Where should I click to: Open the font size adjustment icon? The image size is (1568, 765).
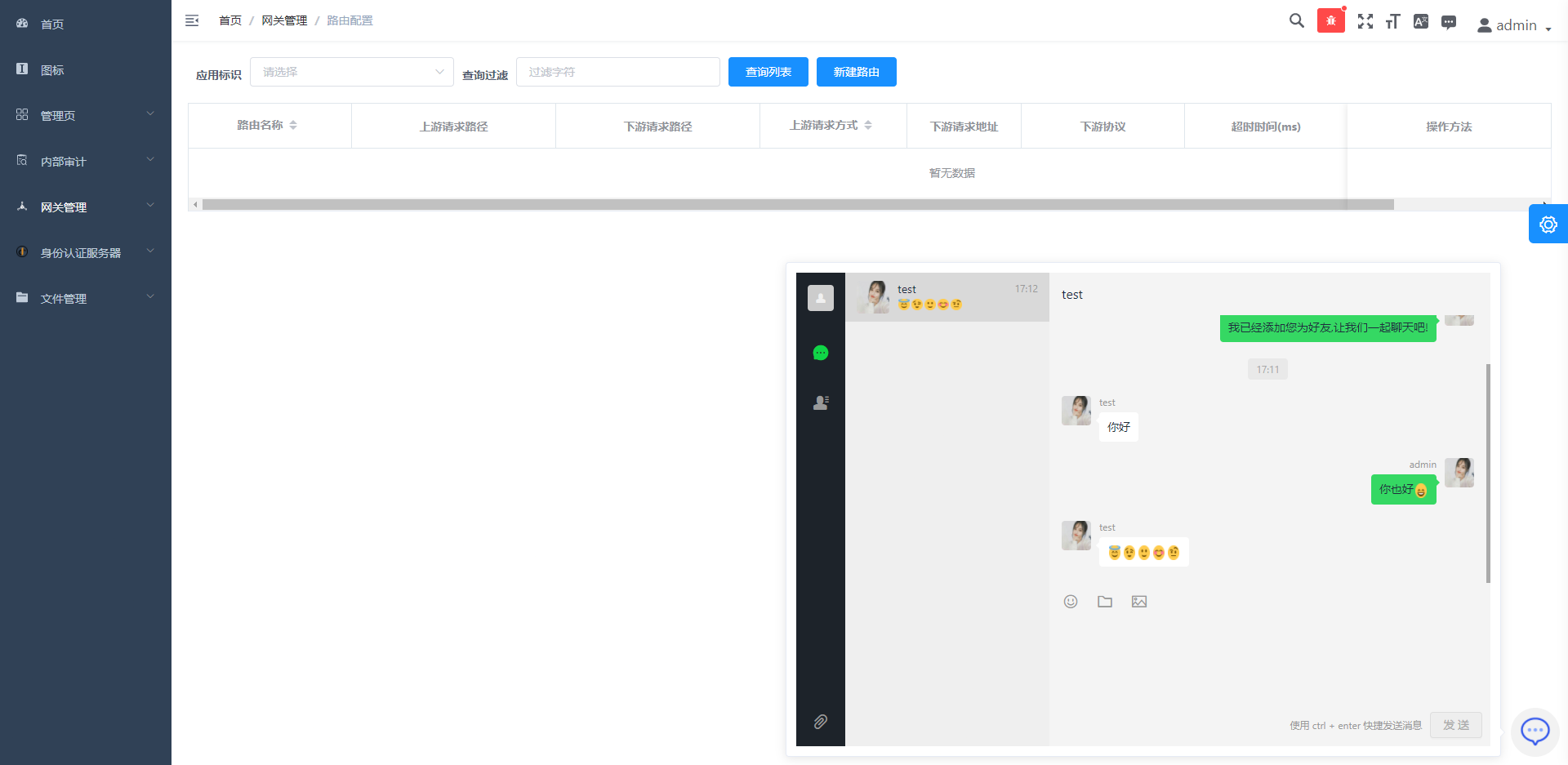[1392, 21]
